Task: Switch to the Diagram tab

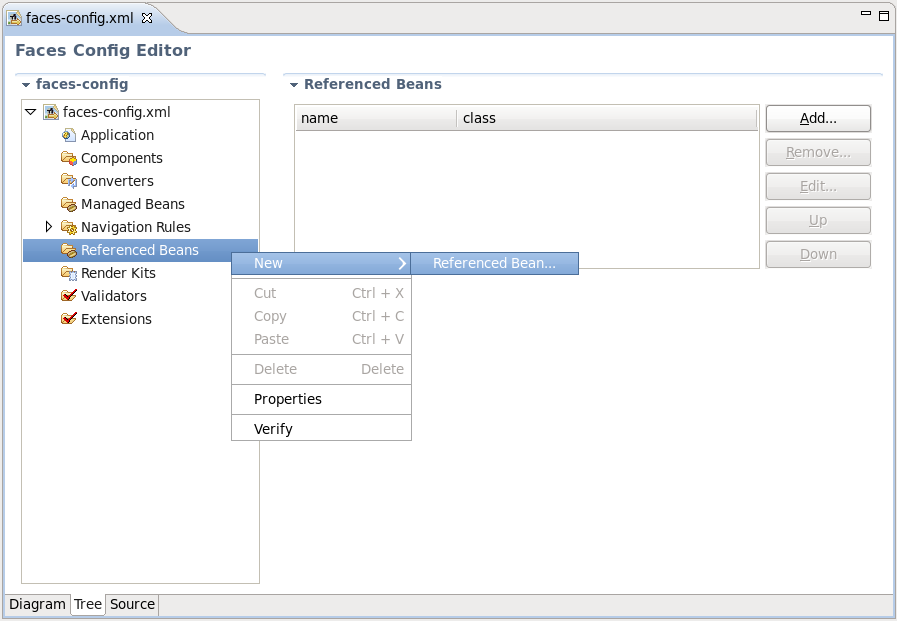Action: [37, 604]
